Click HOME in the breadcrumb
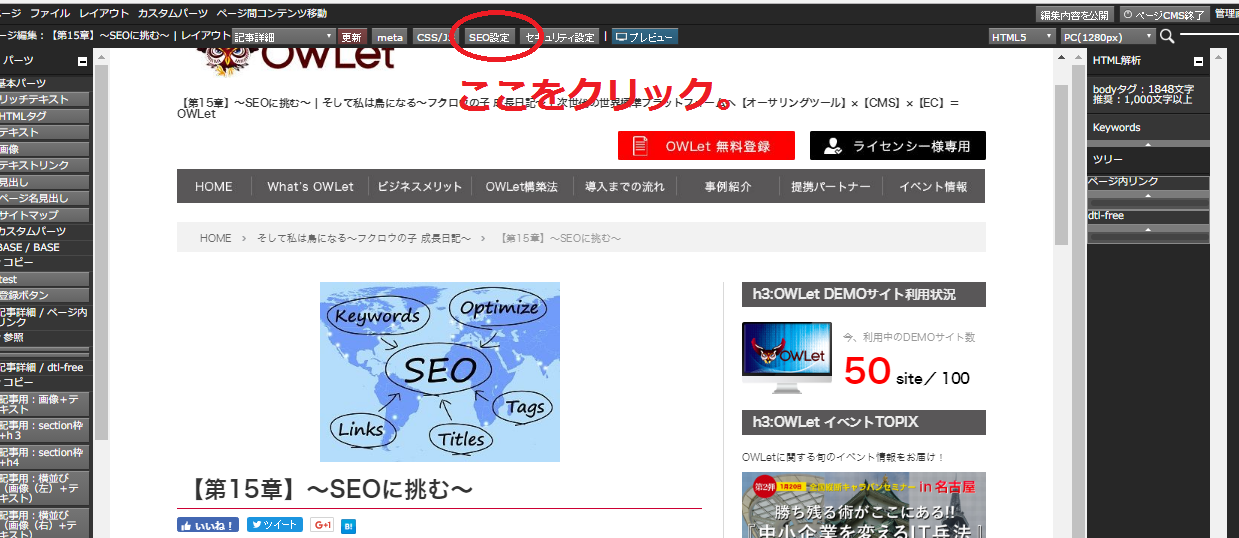1239x538 pixels. [x=215, y=238]
